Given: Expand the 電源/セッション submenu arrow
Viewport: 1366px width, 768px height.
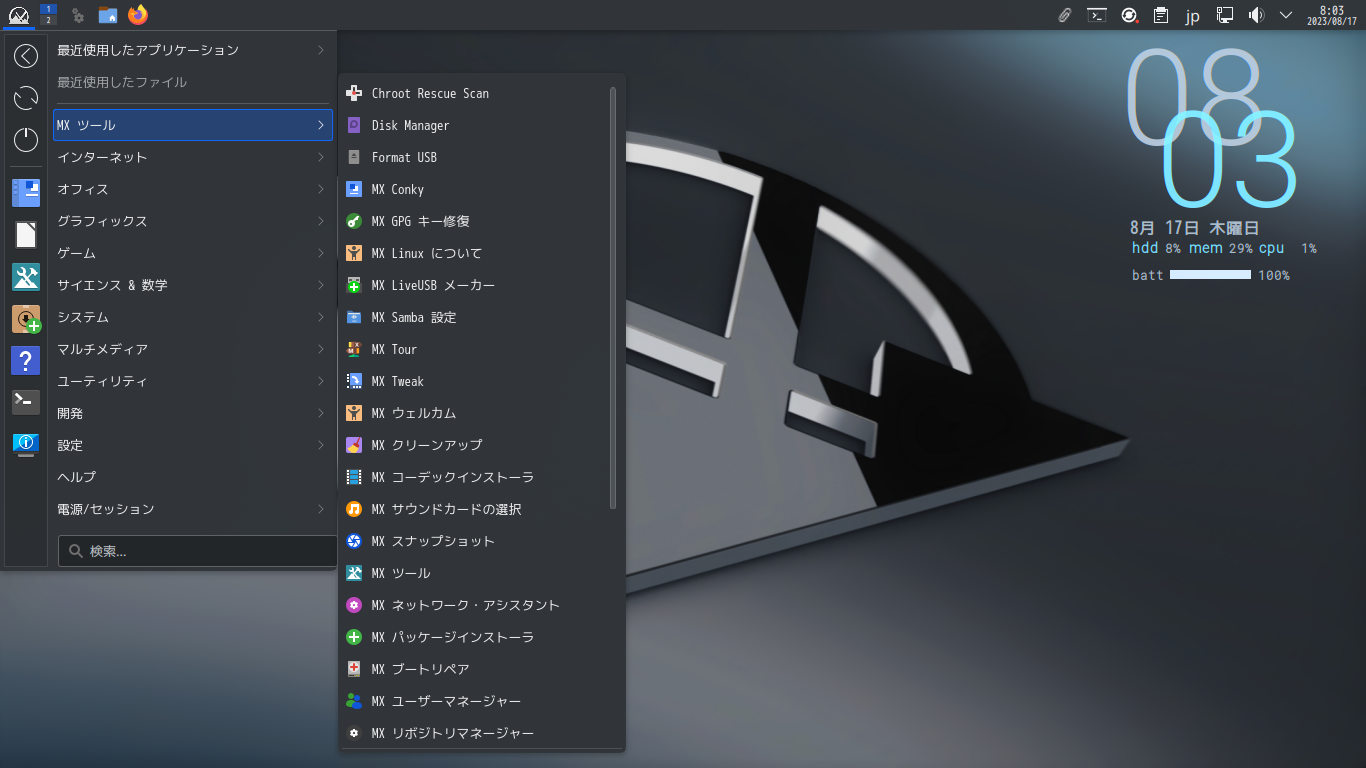Looking at the screenshot, I should 321,509.
